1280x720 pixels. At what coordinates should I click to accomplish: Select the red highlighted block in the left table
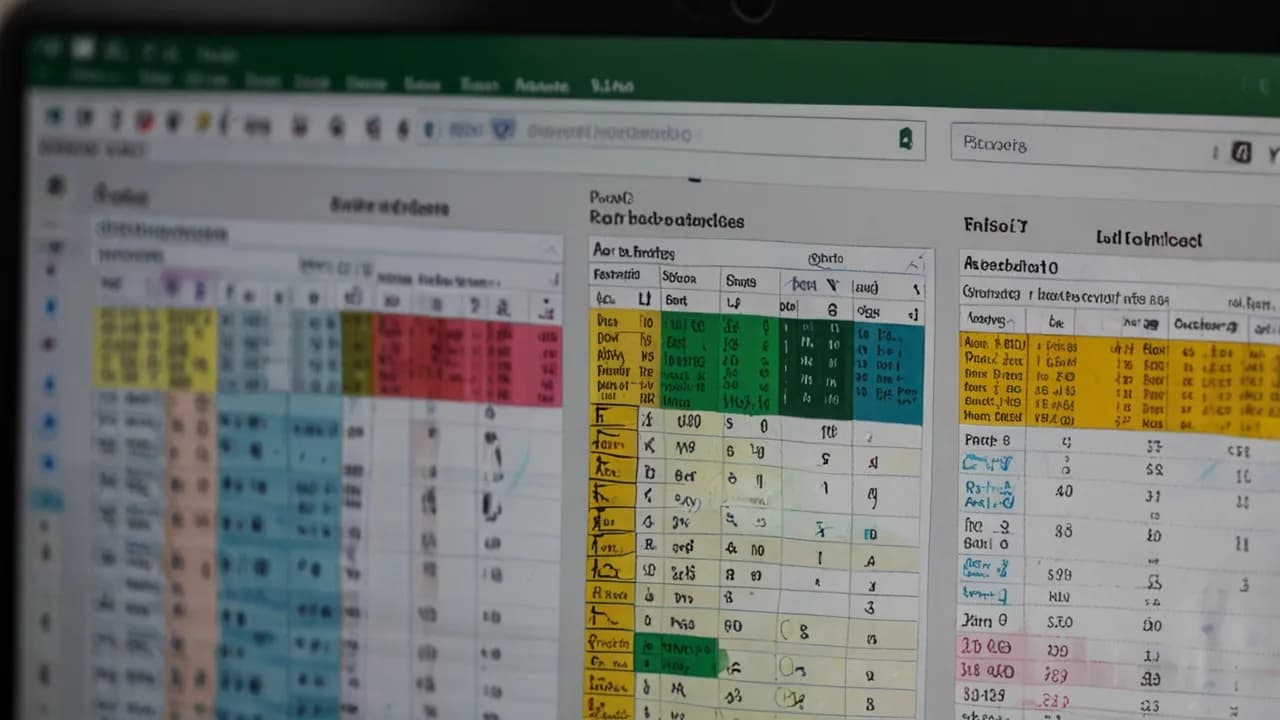coord(465,358)
